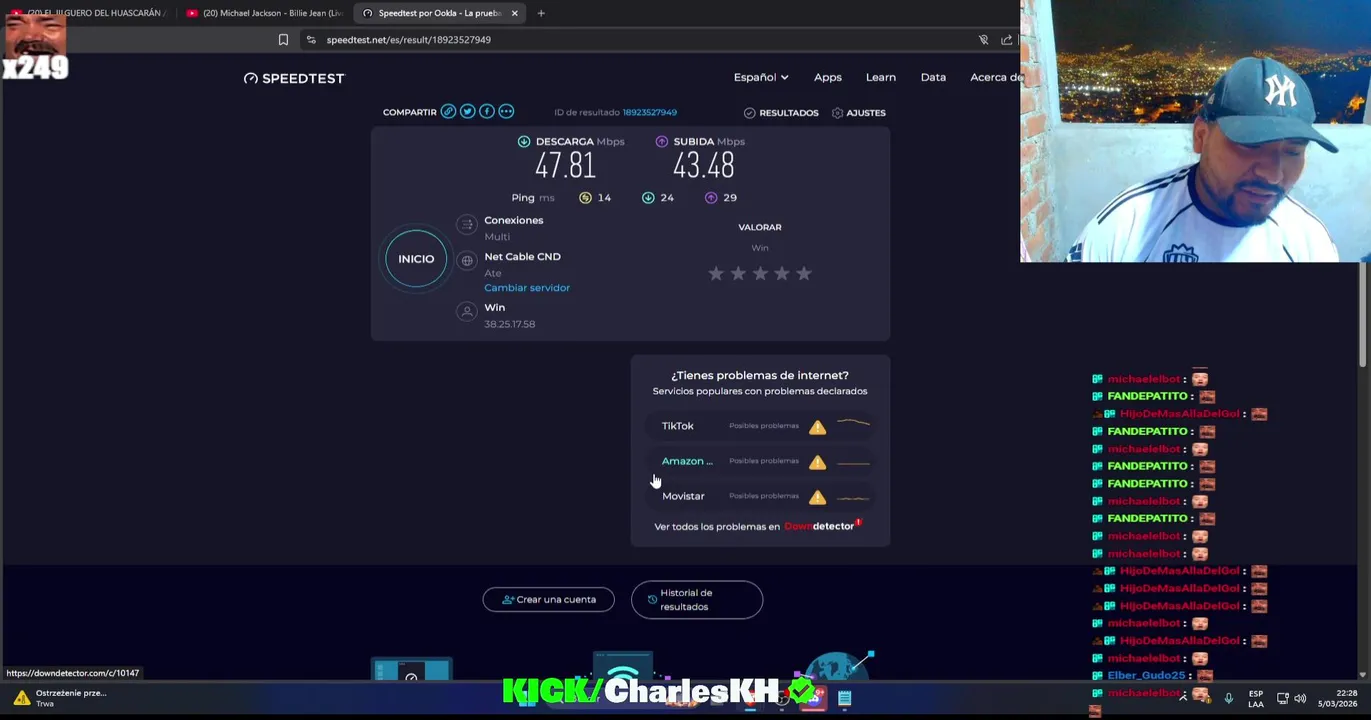Image resolution: width=1371 pixels, height=720 pixels.
Task: Click the Net Cable CND server name
Action: [x=522, y=257]
